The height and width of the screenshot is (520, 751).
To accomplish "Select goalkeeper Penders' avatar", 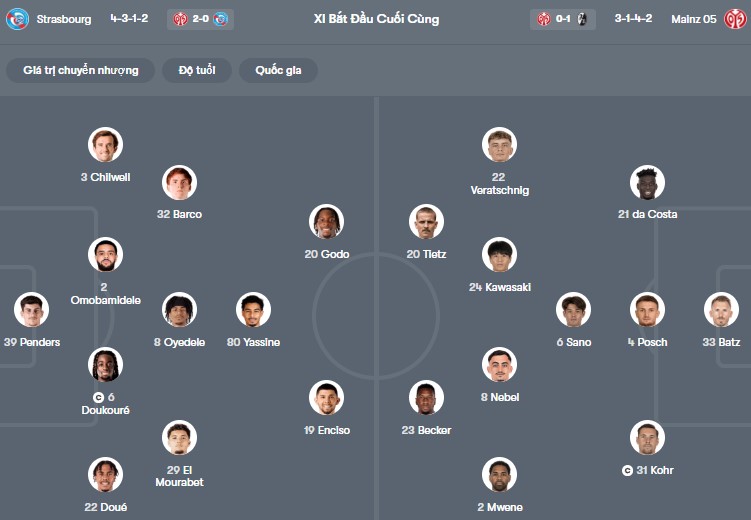I will tap(31, 310).
